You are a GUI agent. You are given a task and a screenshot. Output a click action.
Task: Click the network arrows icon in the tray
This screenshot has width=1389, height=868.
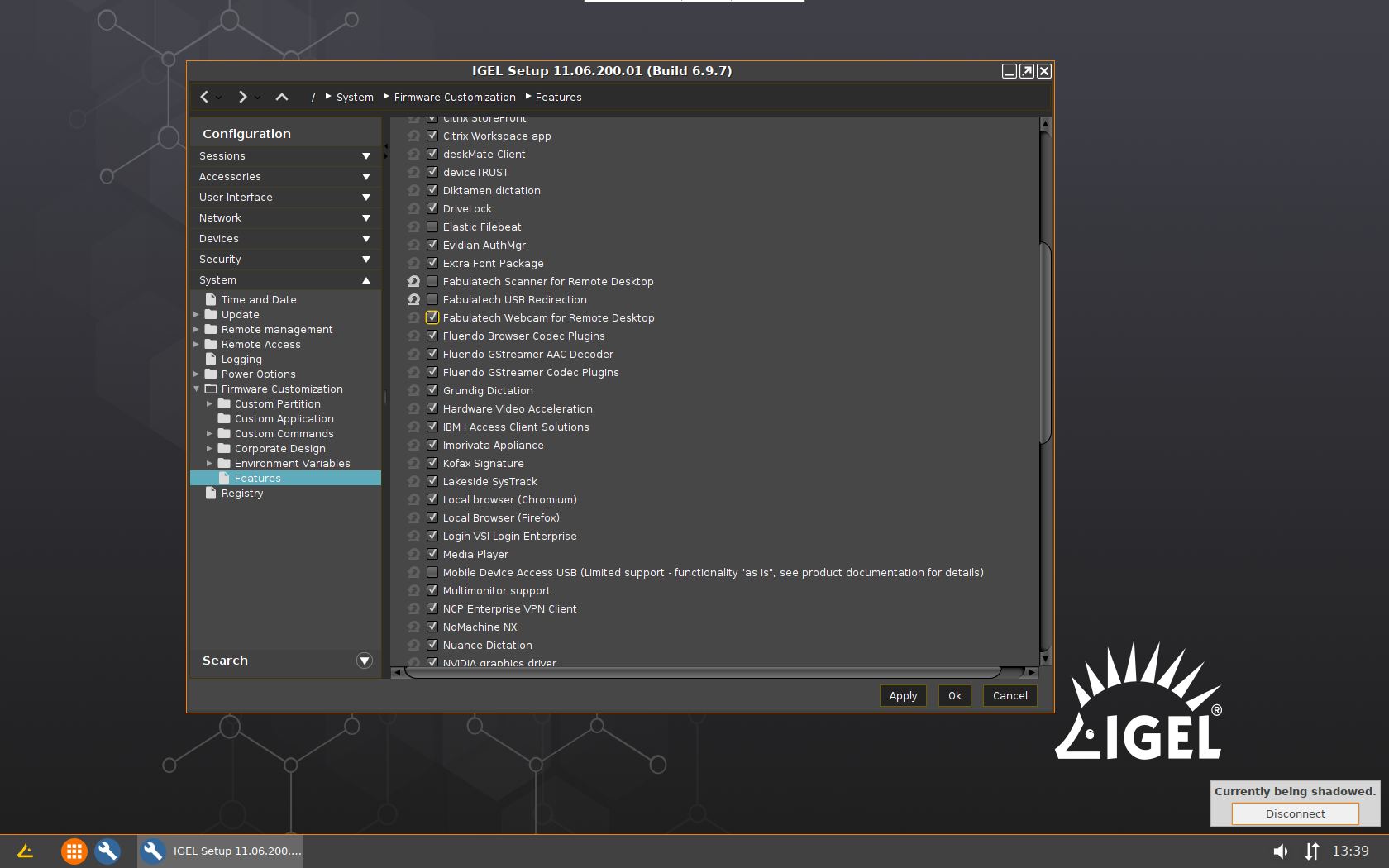tap(1312, 851)
